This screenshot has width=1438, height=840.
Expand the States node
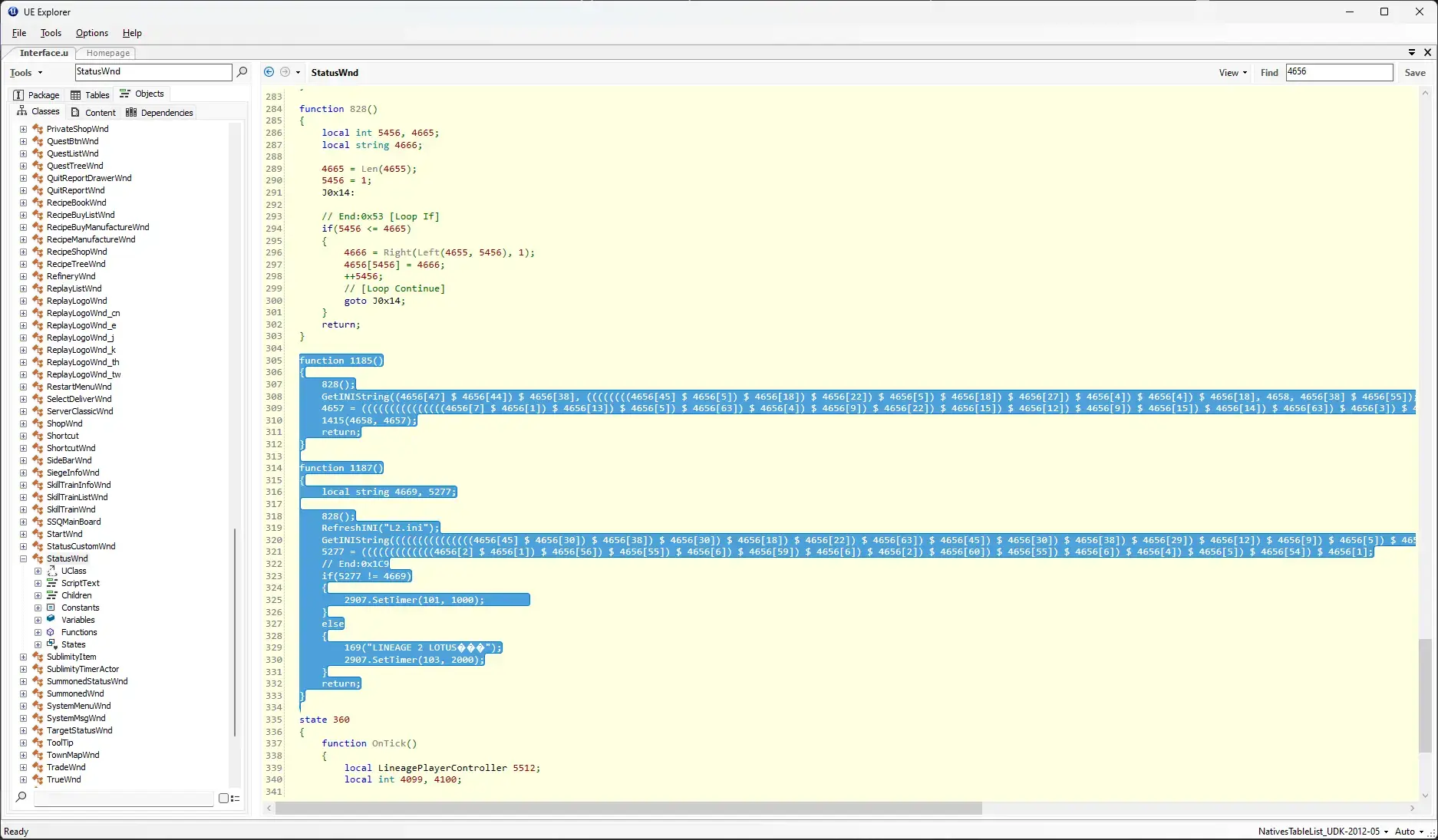[38, 644]
